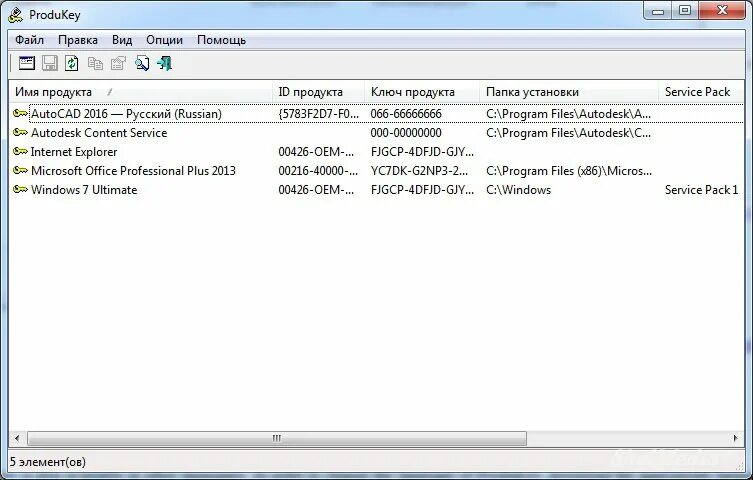Click the Service Pack 1 cell
This screenshot has width=753, height=480.
(701, 190)
